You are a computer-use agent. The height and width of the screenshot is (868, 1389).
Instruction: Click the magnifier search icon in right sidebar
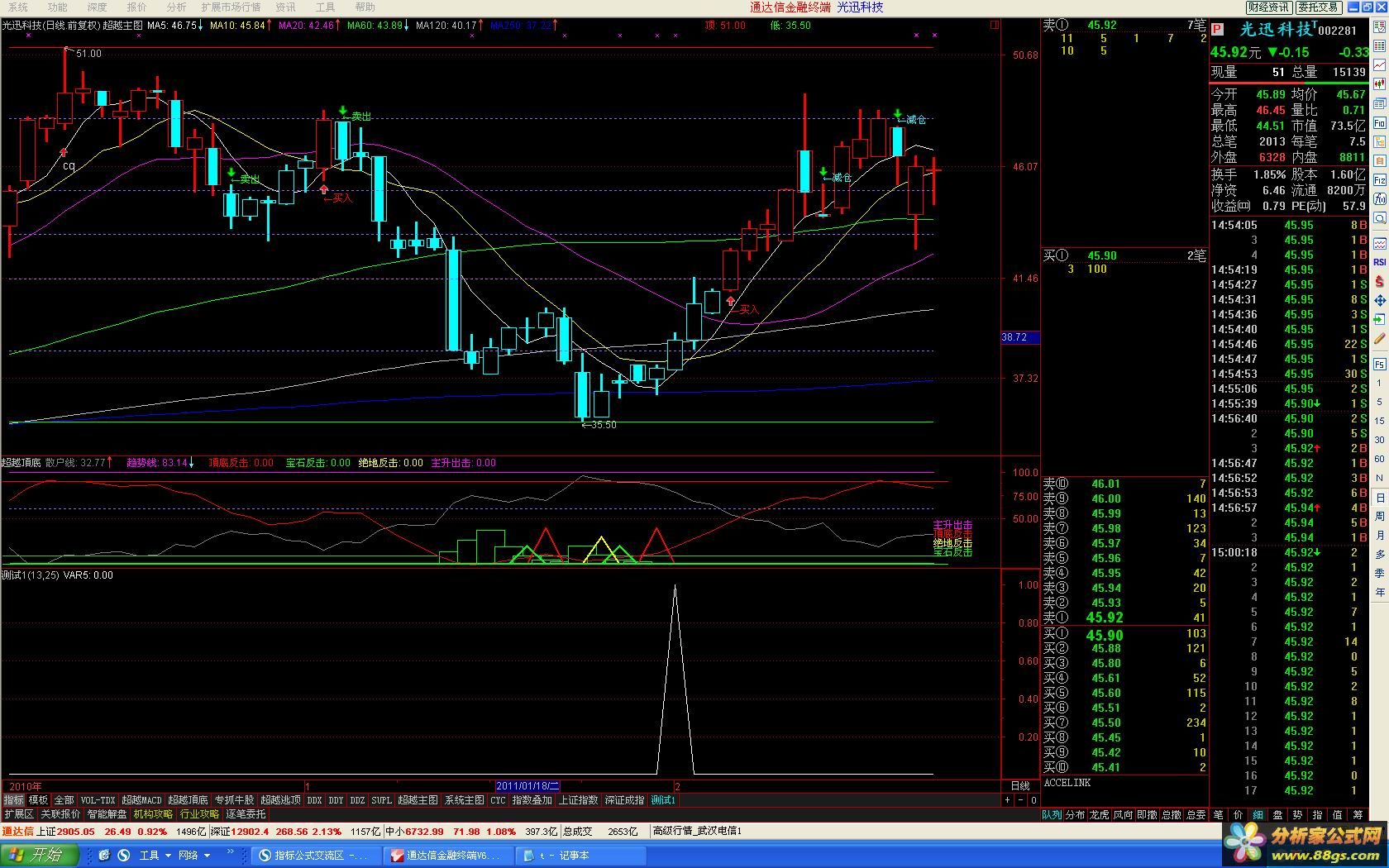tap(1380, 219)
